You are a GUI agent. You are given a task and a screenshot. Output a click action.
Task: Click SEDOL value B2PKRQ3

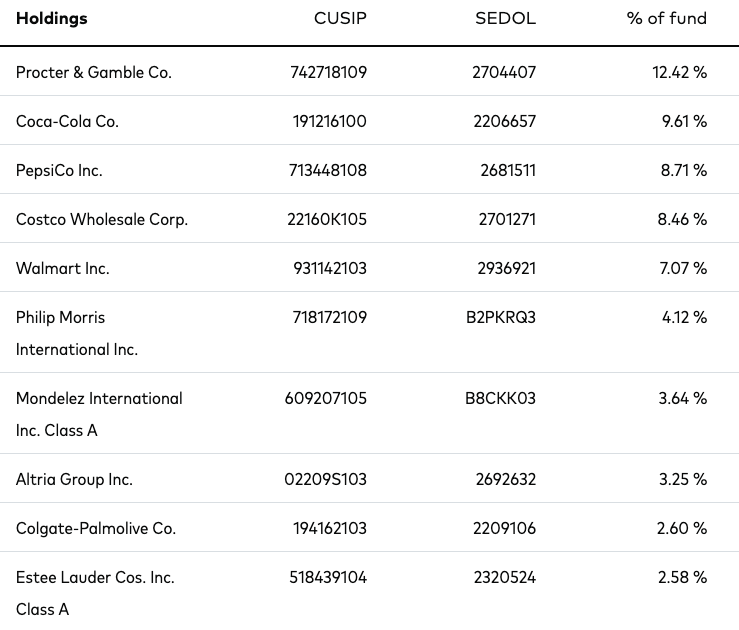[x=501, y=317]
